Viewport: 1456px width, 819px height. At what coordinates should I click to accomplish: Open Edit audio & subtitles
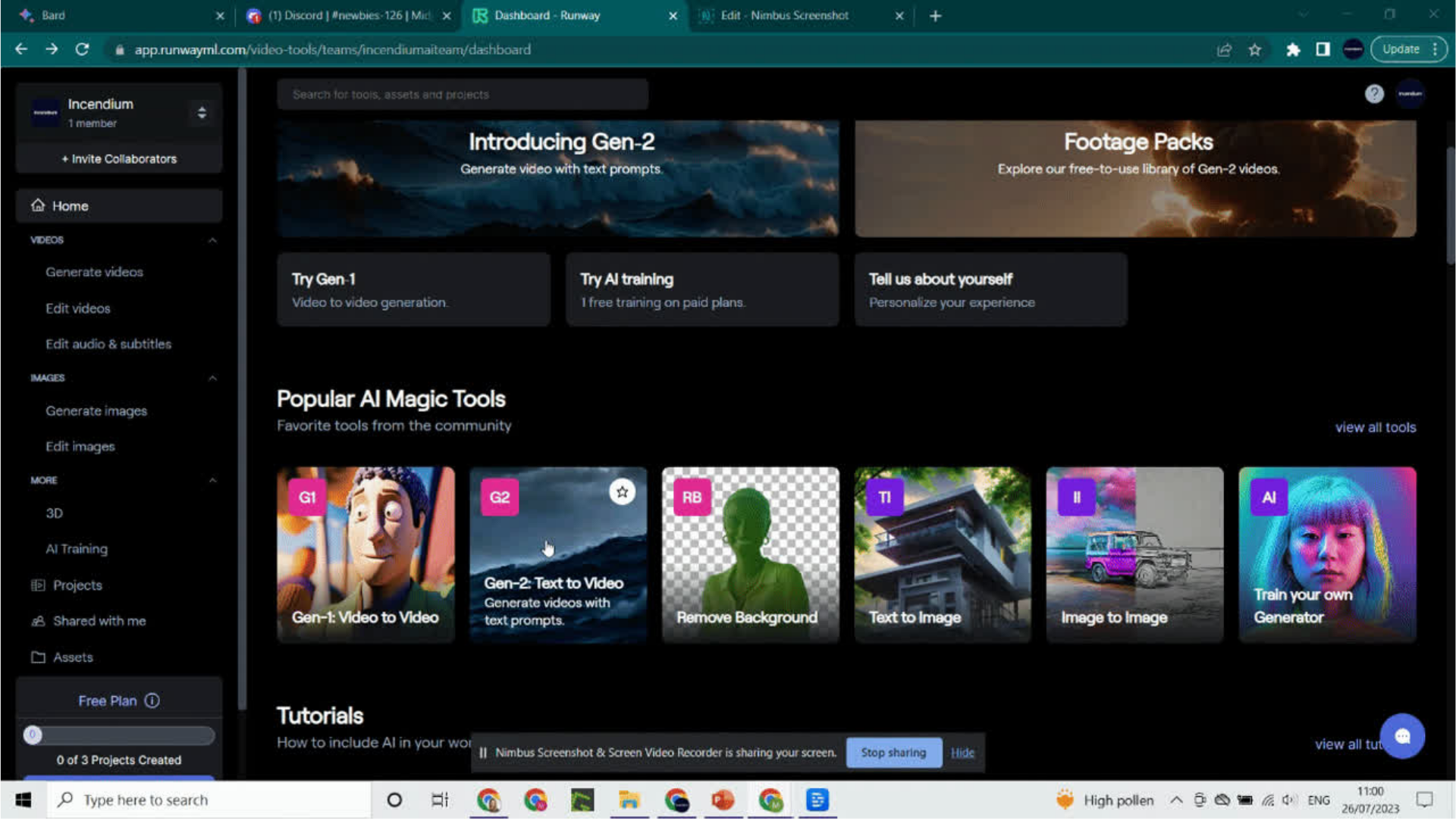pyautogui.click(x=108, y=344)
